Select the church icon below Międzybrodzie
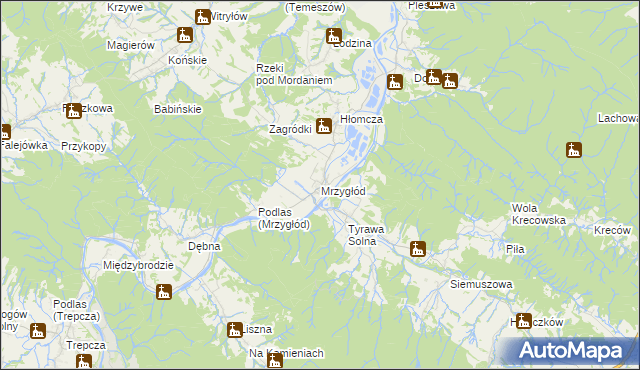Image resolution: width=640 pixels, height=370 pixels. click(x=164, y=292)
